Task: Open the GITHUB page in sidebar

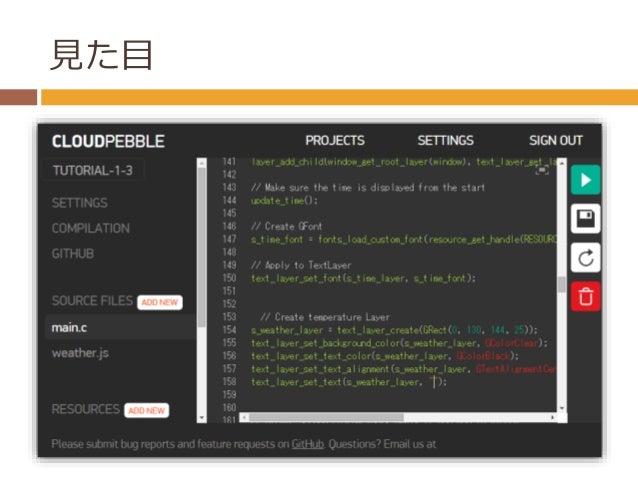Action: (x=72, y=254)
